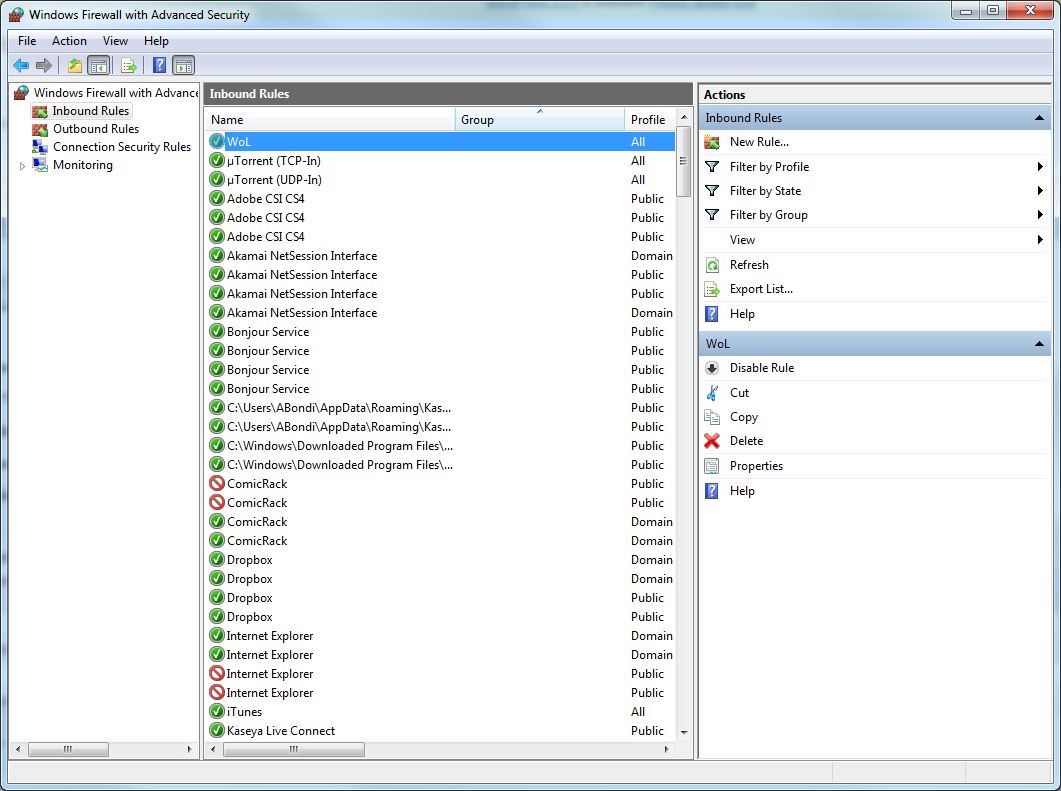Select the µTorrent (TCP-In) rule
This screenshot has width=1061, height=791.
click(x=440, y=160)
